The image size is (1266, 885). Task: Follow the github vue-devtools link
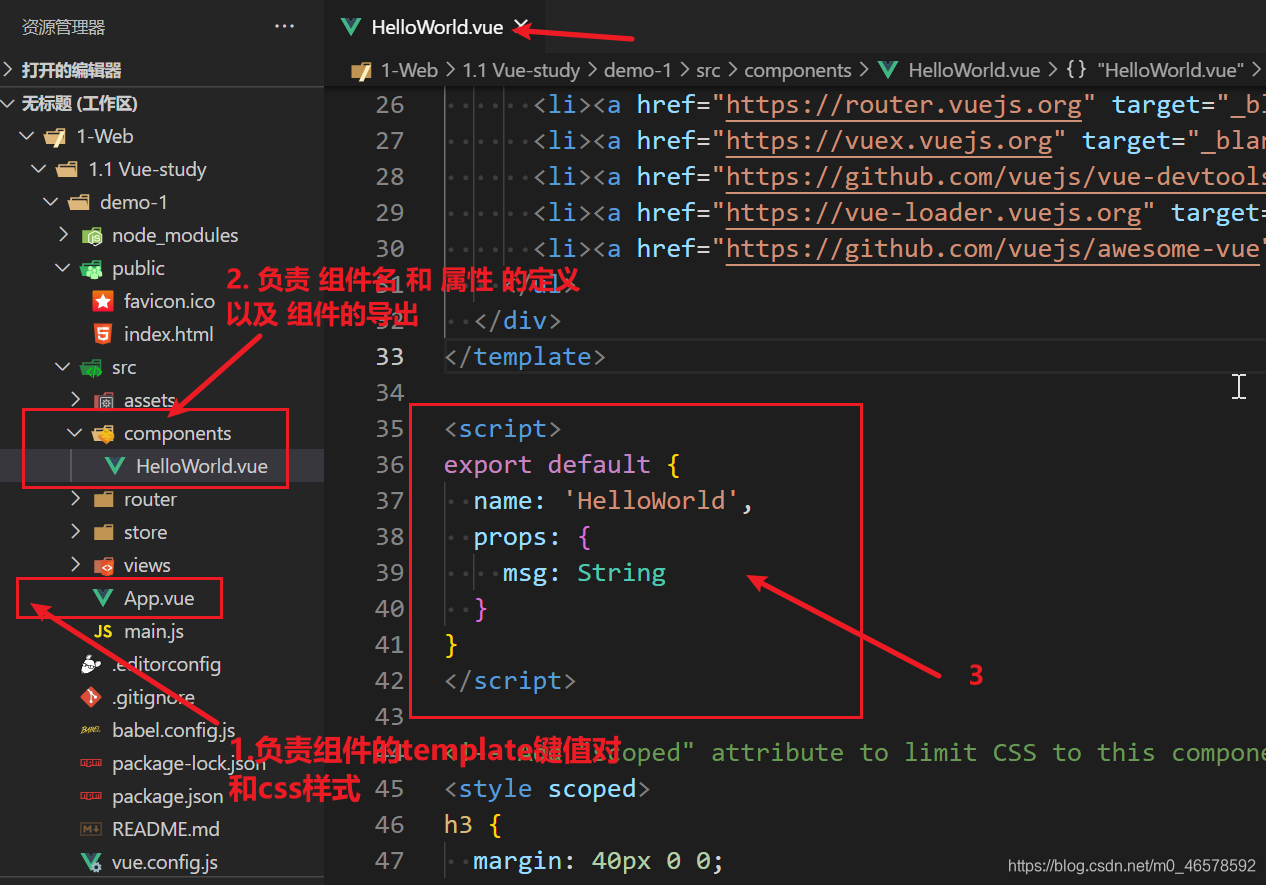pyautogui.click(x=996, y=177)
